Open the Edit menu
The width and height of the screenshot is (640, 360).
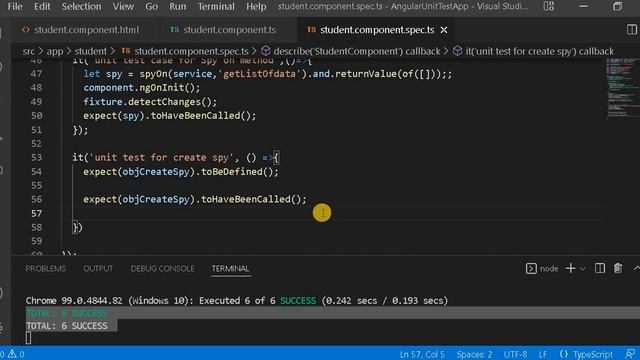click(42, 7)
